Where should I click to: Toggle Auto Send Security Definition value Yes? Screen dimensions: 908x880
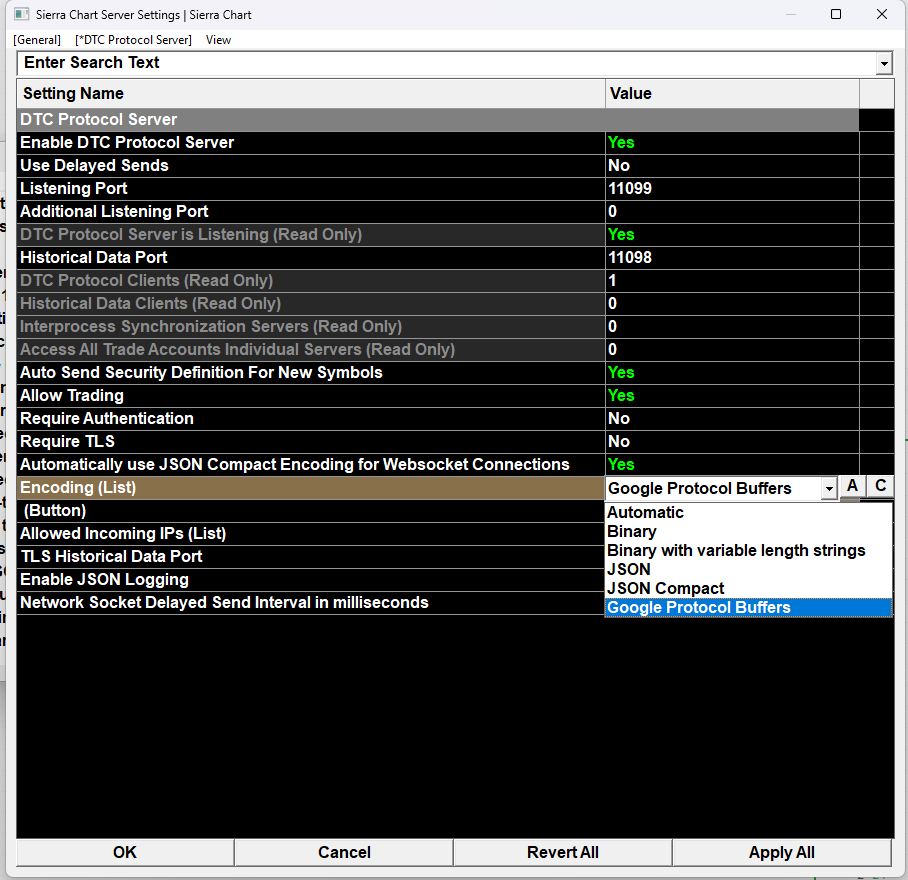(732, 372)
